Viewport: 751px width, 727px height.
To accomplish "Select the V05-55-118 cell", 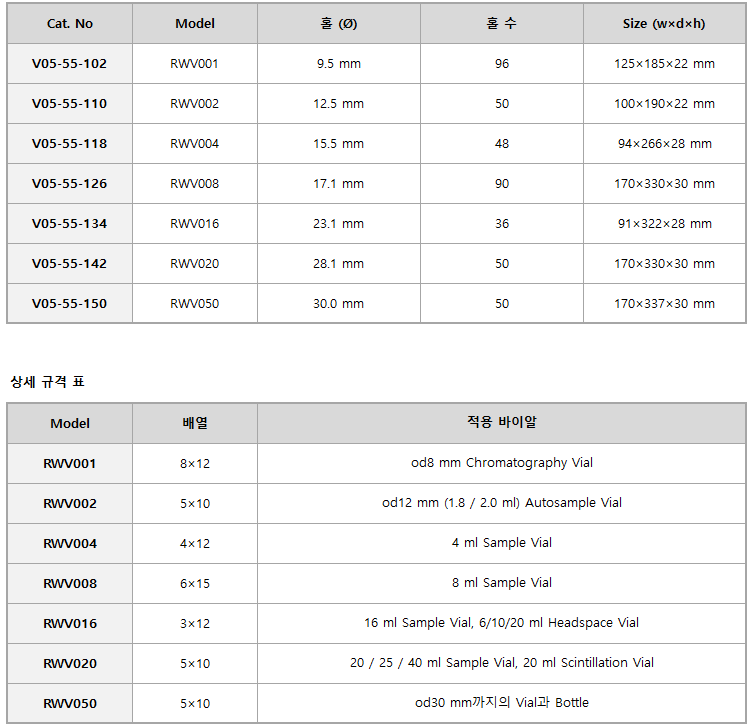I will click(x=69, y=144).
